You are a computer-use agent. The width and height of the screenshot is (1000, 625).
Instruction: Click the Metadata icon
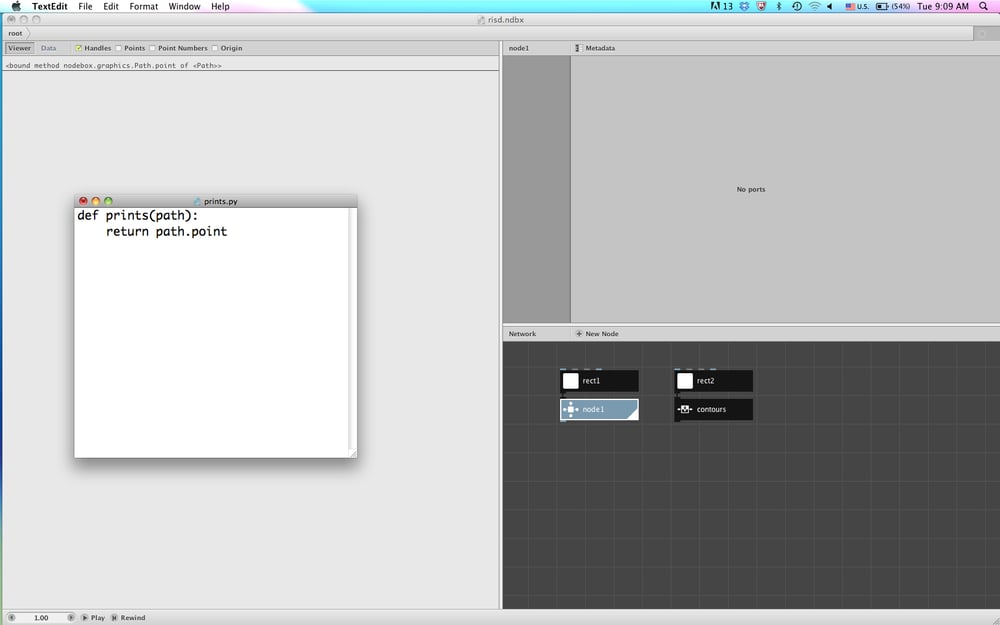(x=578, y=48)
